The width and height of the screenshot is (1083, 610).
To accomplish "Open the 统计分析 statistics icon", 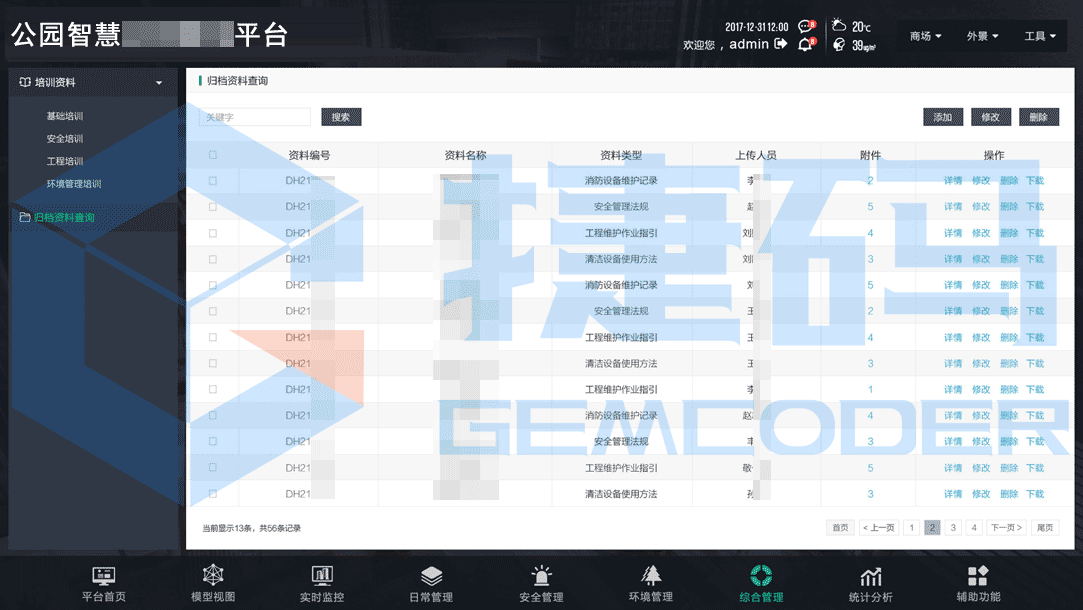I will 870,581.
